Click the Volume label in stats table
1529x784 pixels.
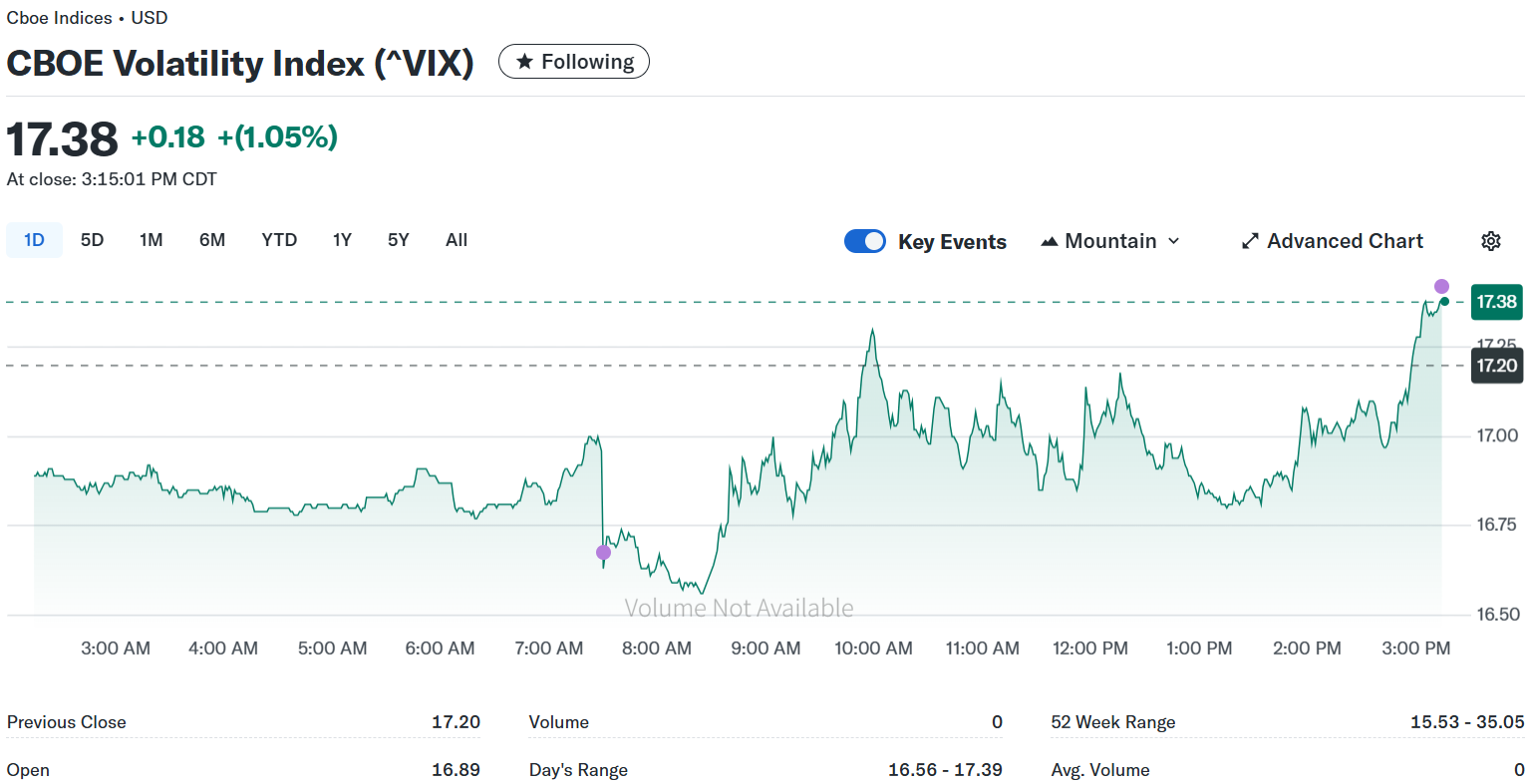(559, 722)
